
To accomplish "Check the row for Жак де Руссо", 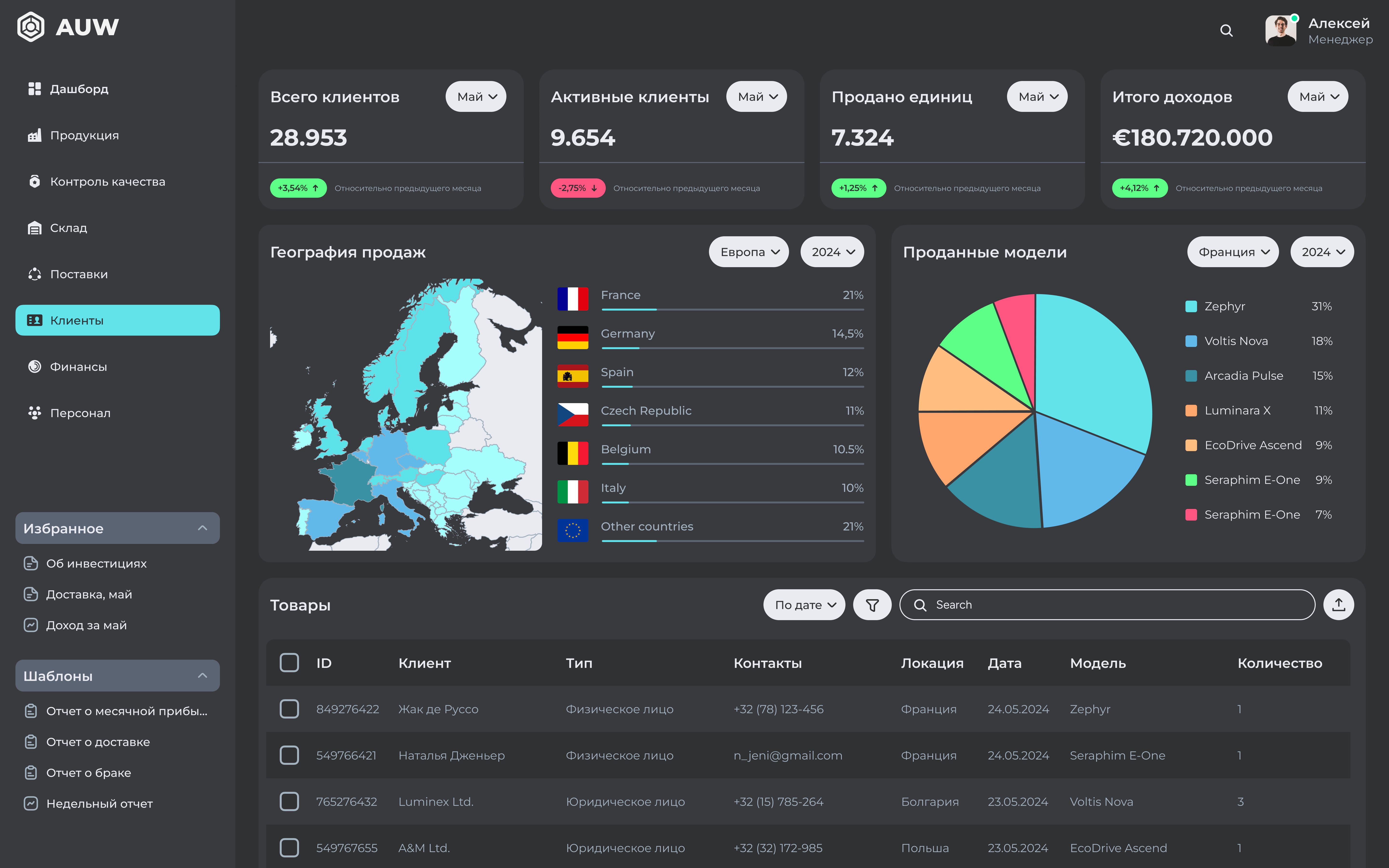I will coord(289,709).
